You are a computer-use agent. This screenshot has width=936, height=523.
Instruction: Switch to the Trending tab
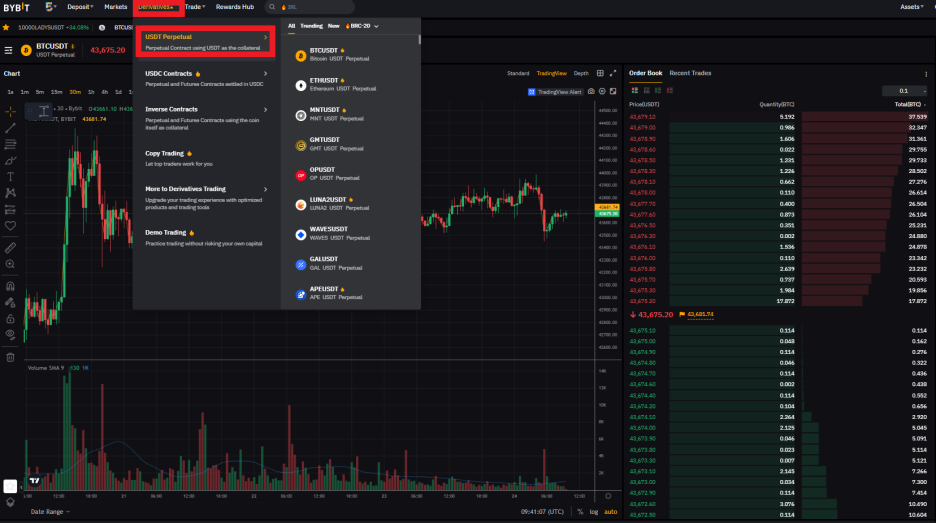311,26
